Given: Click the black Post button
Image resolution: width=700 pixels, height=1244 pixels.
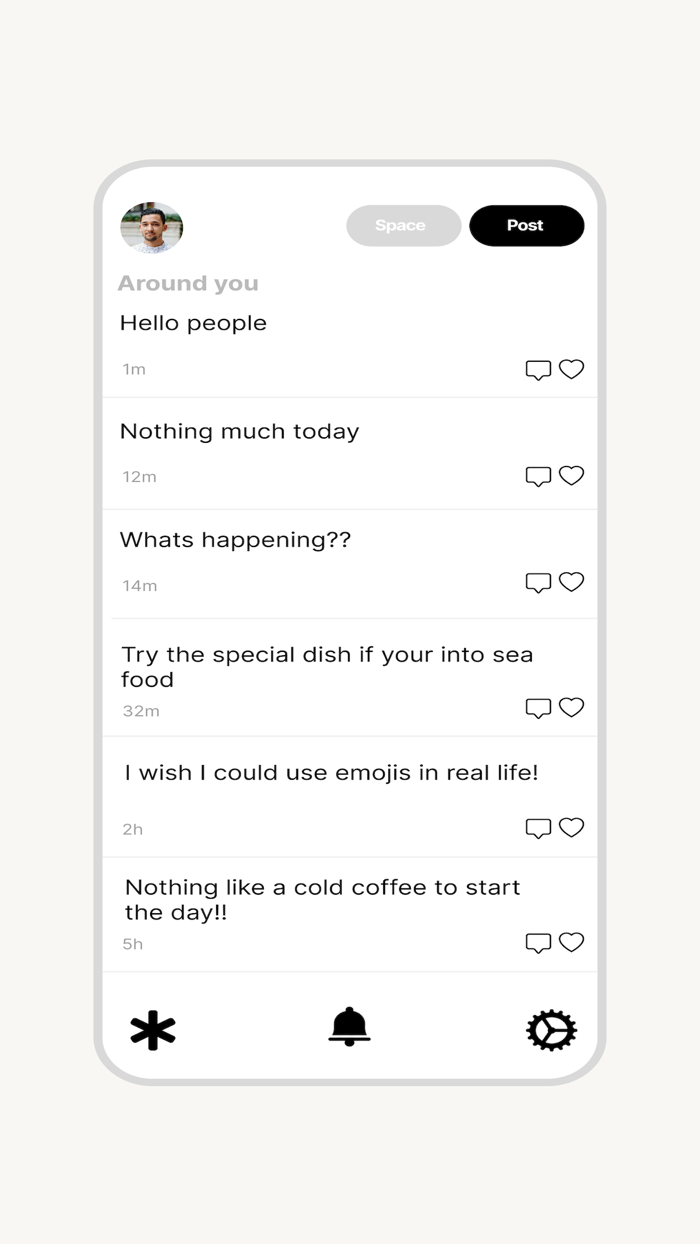Looking at the screenshot, I should pos(526,226).
